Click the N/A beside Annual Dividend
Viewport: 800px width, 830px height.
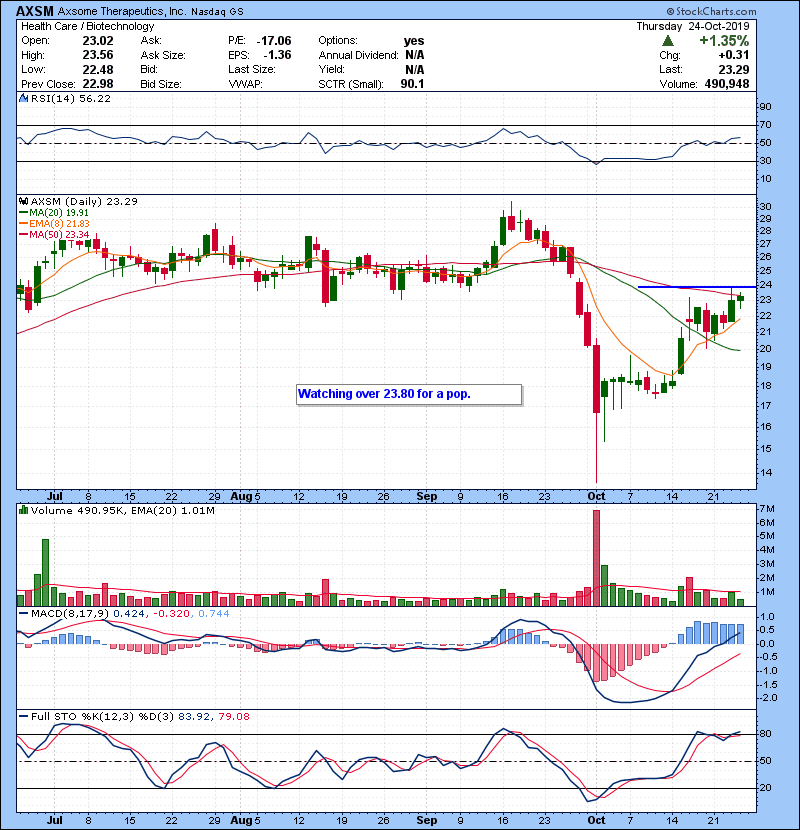[x=415, y=55]
